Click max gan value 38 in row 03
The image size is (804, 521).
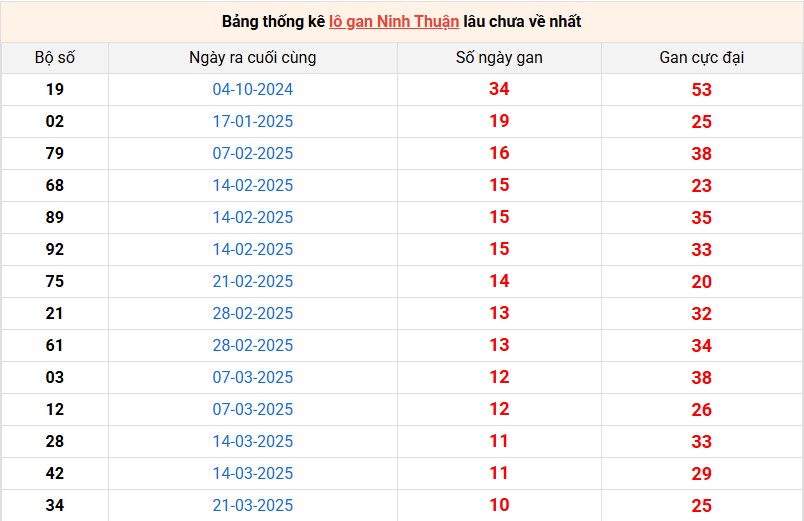click(x=701, y=378)
